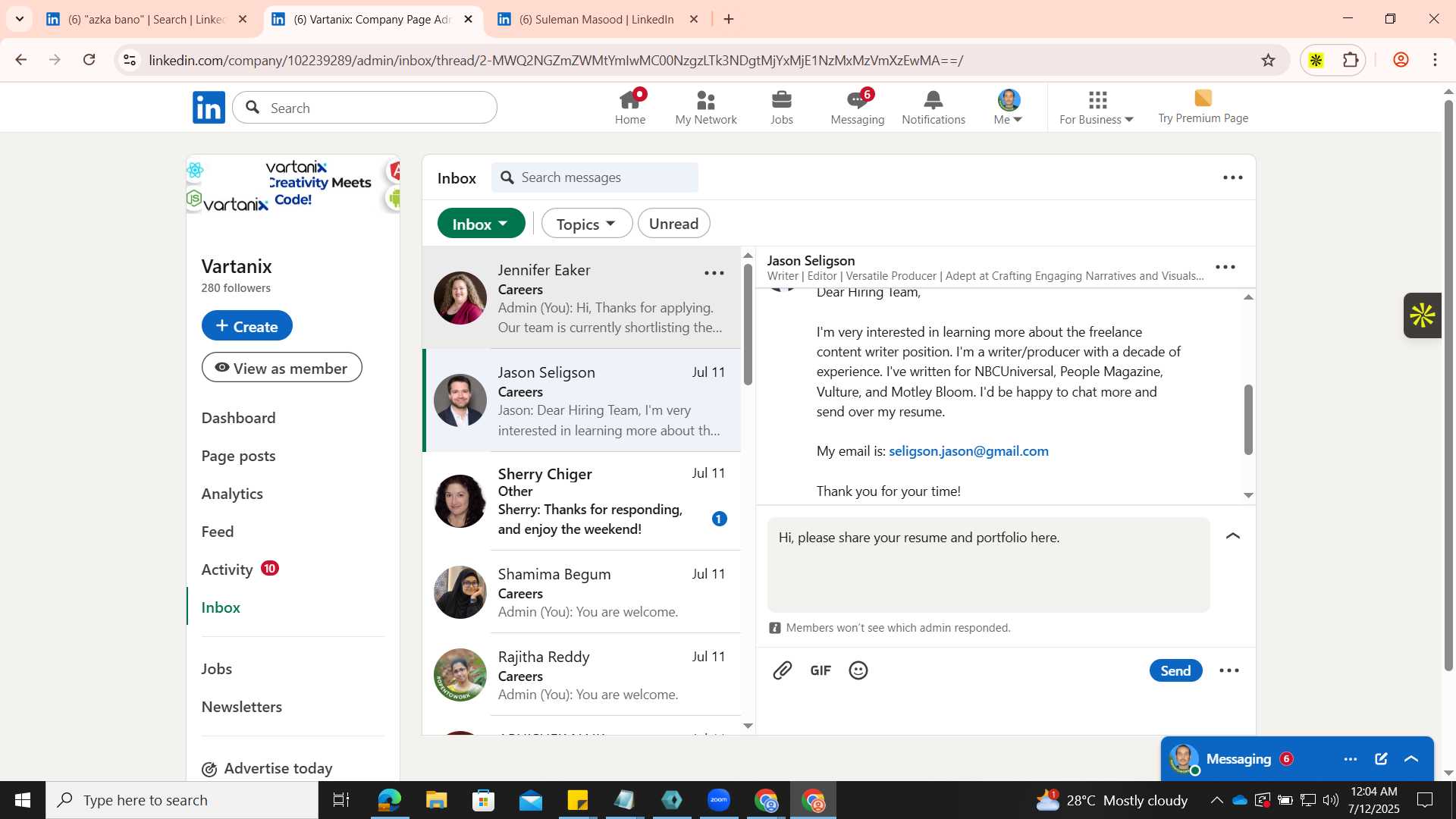Open My Network icon
The height and width of the screenshot is (819, 1456).
pyautogui.click(x=706, y=107)
